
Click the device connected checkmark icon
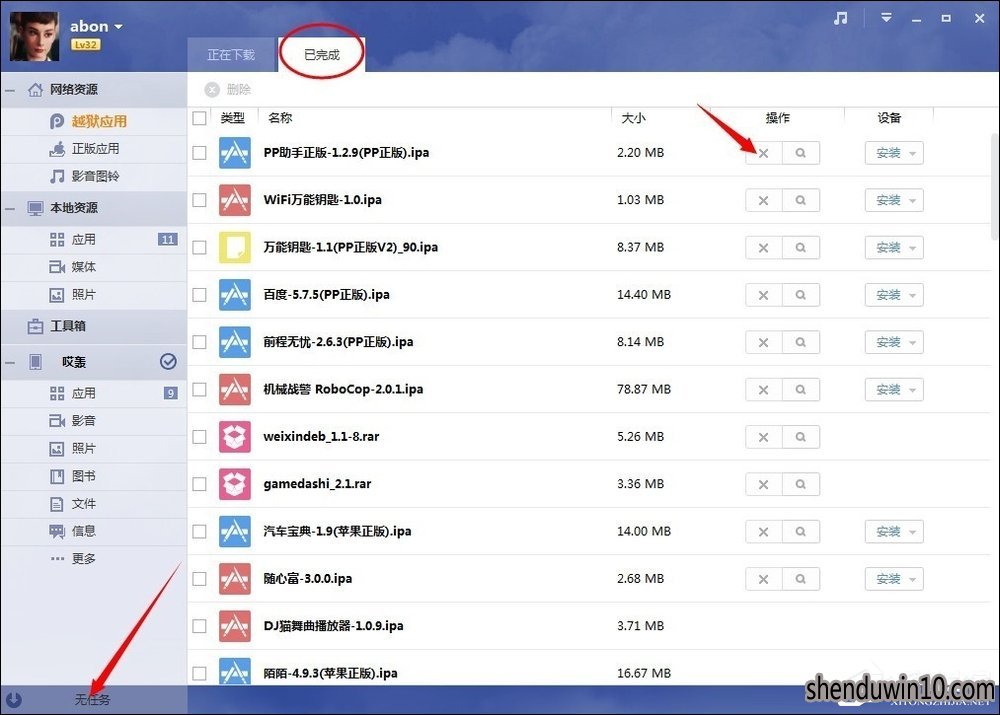(x=168, y=362)
